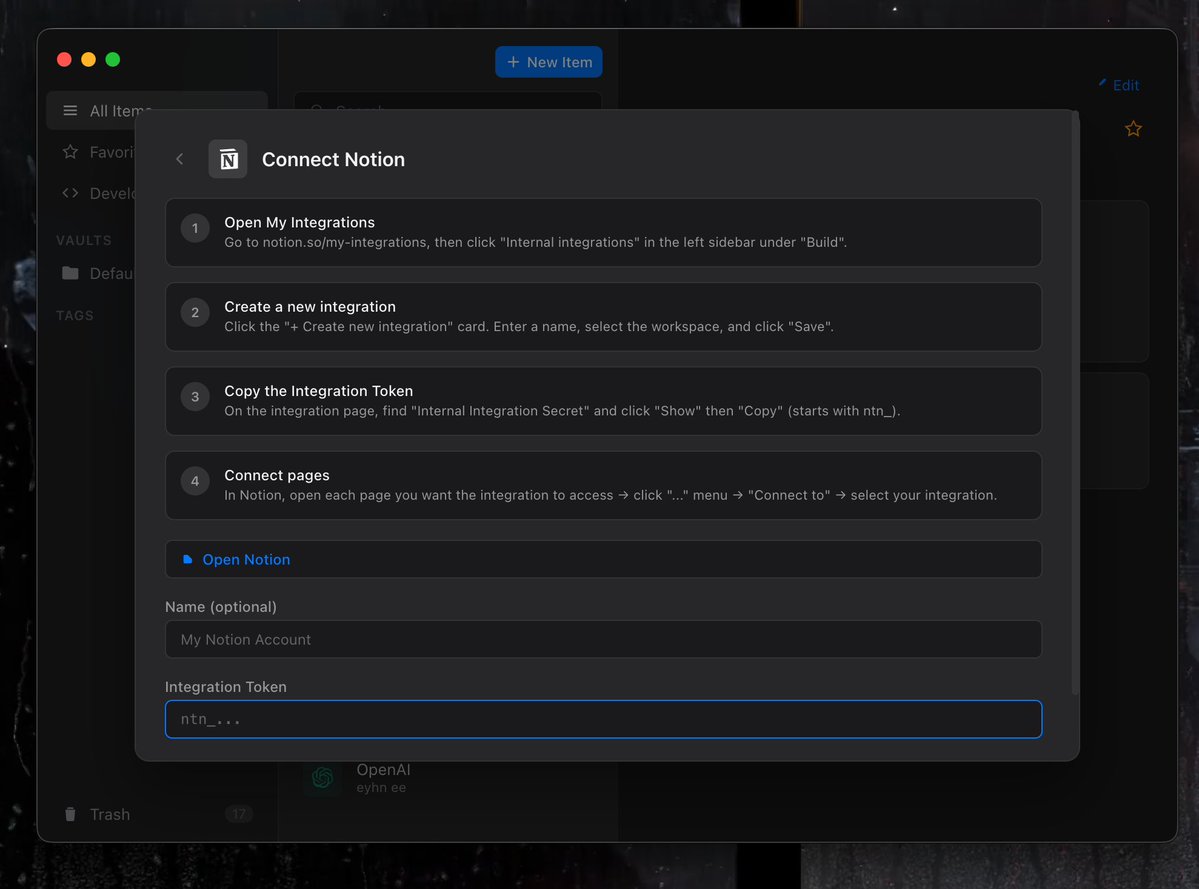Viewport: 1199px width, 889px height.
Task: Go back using the chevron arrow
Action: pyautogui.click(x=180, y=159)
